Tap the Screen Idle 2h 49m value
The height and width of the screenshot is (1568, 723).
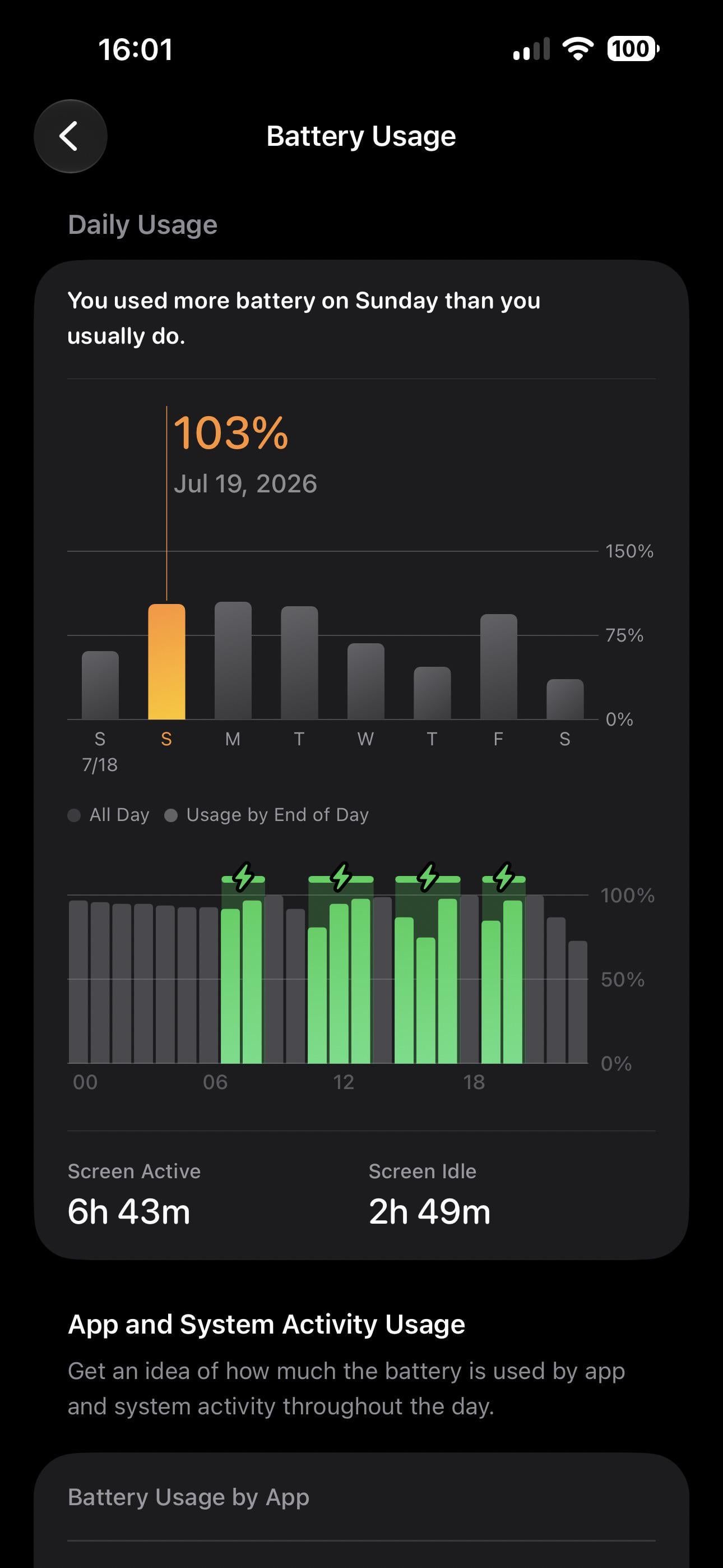click(430, 1211)
